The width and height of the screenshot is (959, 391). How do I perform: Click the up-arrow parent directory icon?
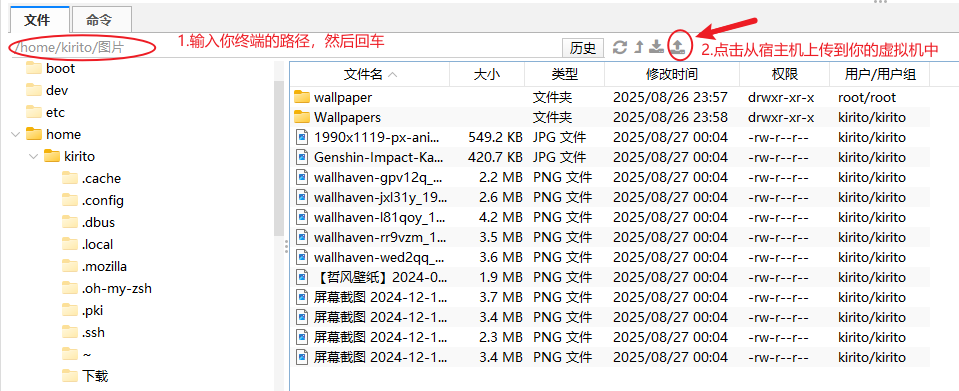(x=639, y=47)
